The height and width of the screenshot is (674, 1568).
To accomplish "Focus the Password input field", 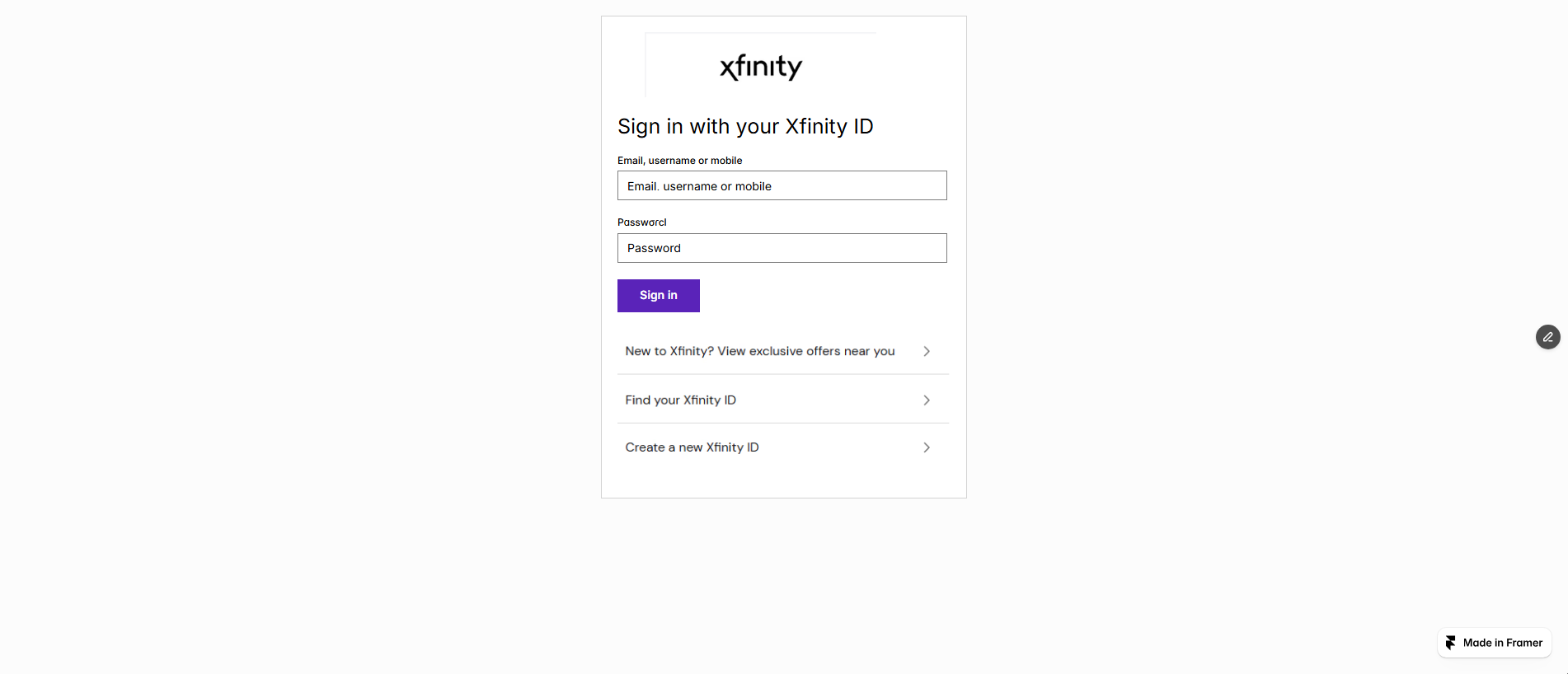I will click(782, 248).
